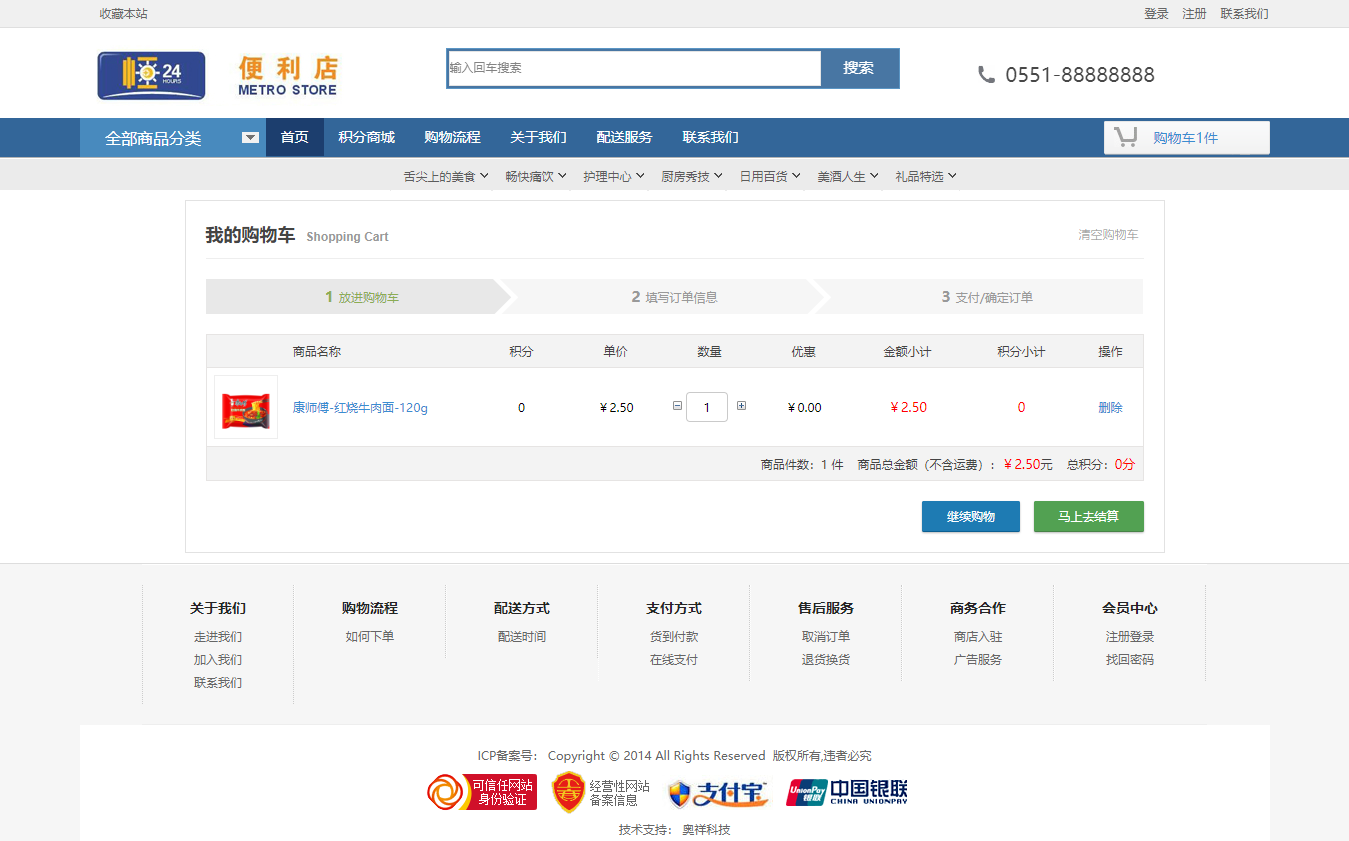The image size is (1349, 841).
Task: Click the search input field
Action: (x=634, y=68)
